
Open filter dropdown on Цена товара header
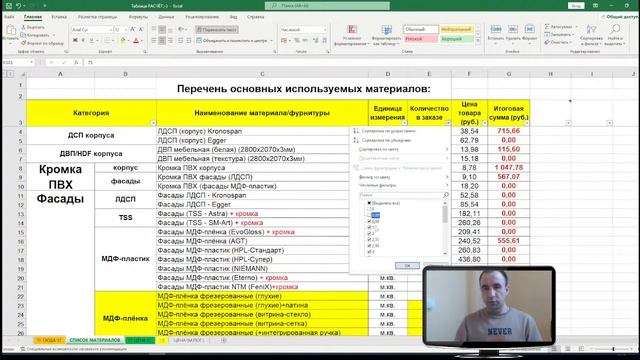pos(484,123)
